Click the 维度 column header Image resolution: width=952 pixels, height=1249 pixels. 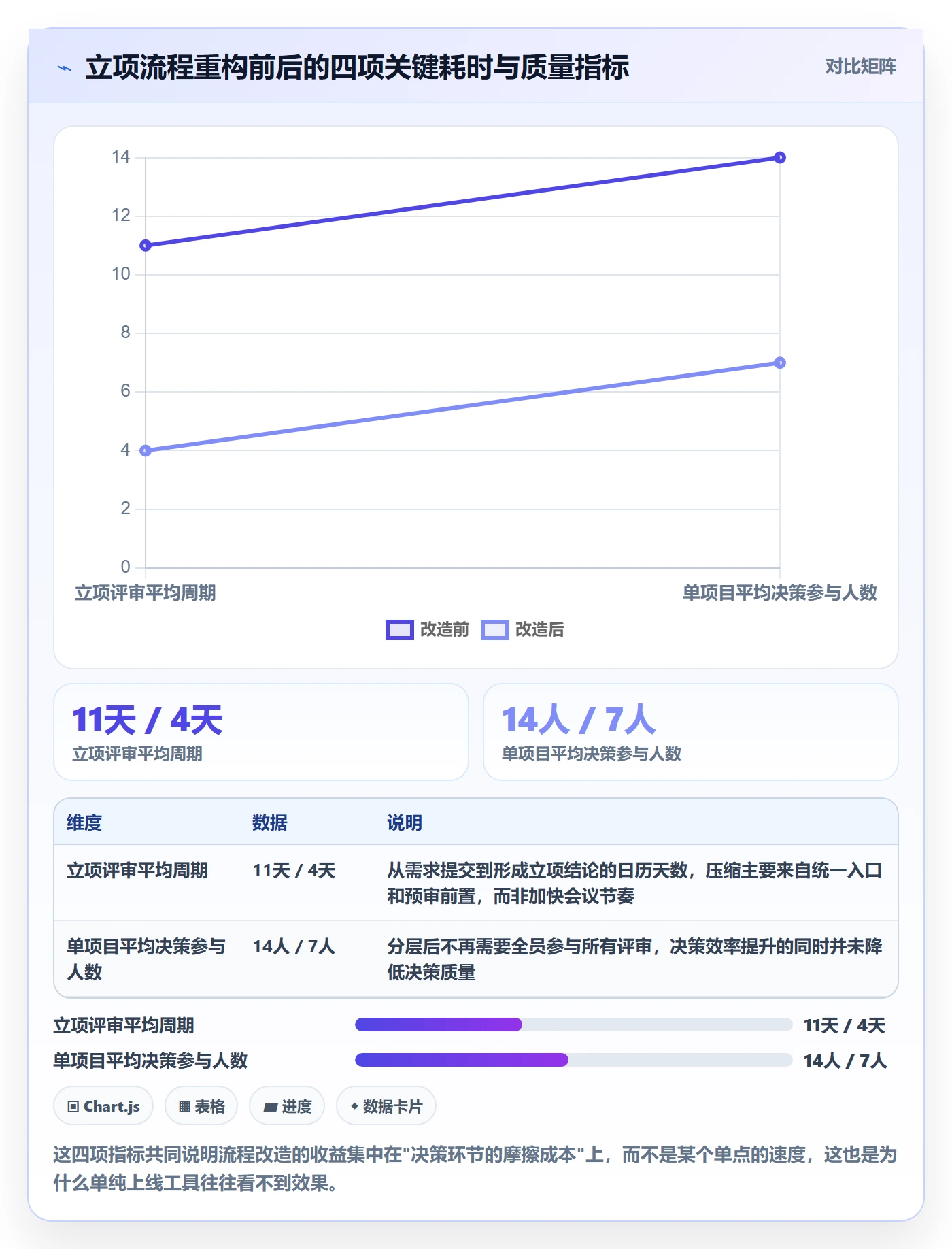coord(84,822)
